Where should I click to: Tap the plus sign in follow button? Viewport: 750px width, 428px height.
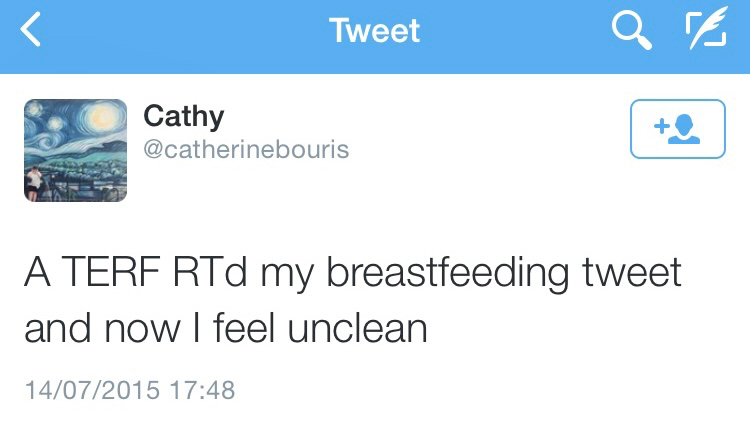point(660,127)
